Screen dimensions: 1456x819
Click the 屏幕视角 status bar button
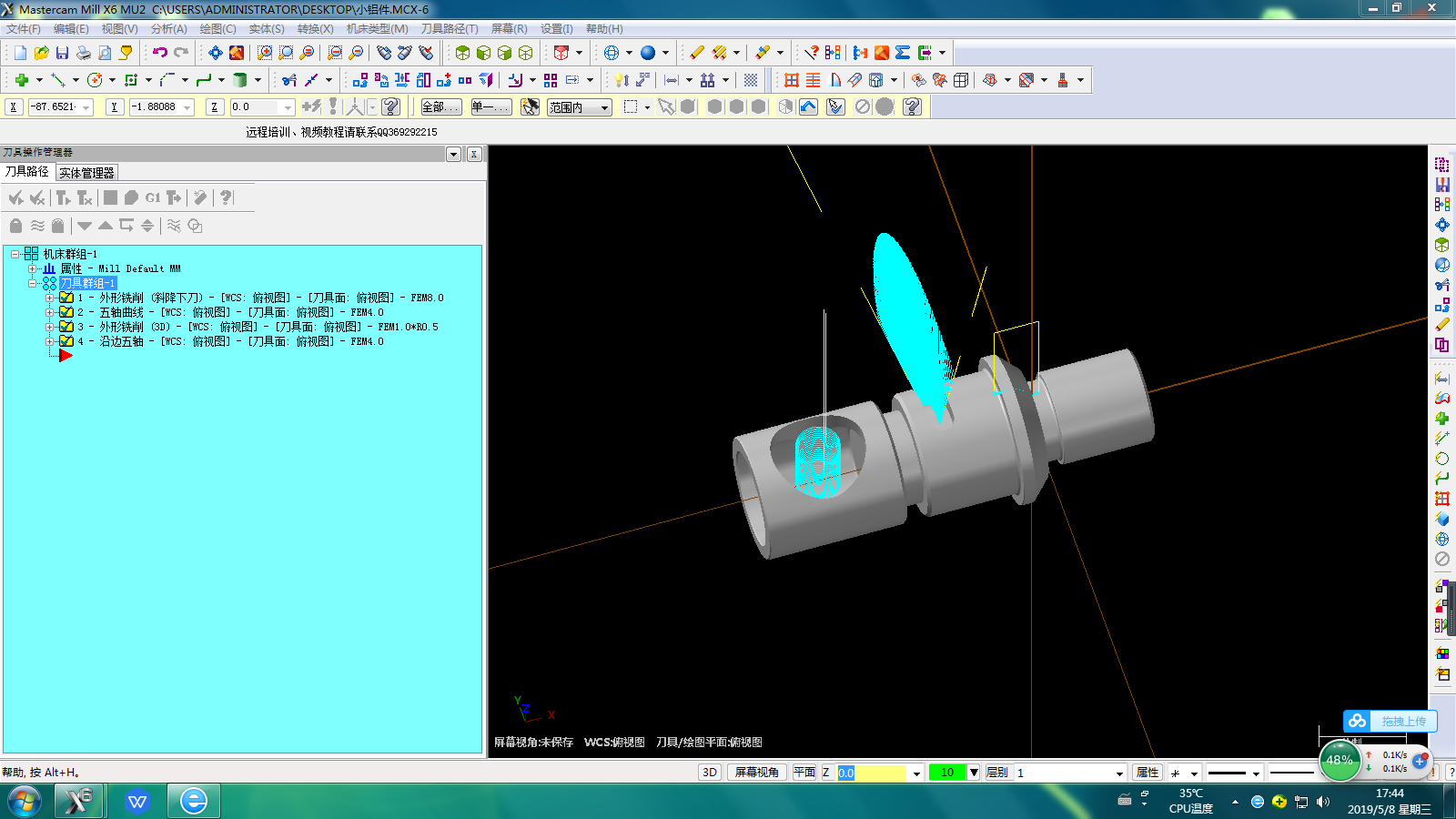coord(757,773)
